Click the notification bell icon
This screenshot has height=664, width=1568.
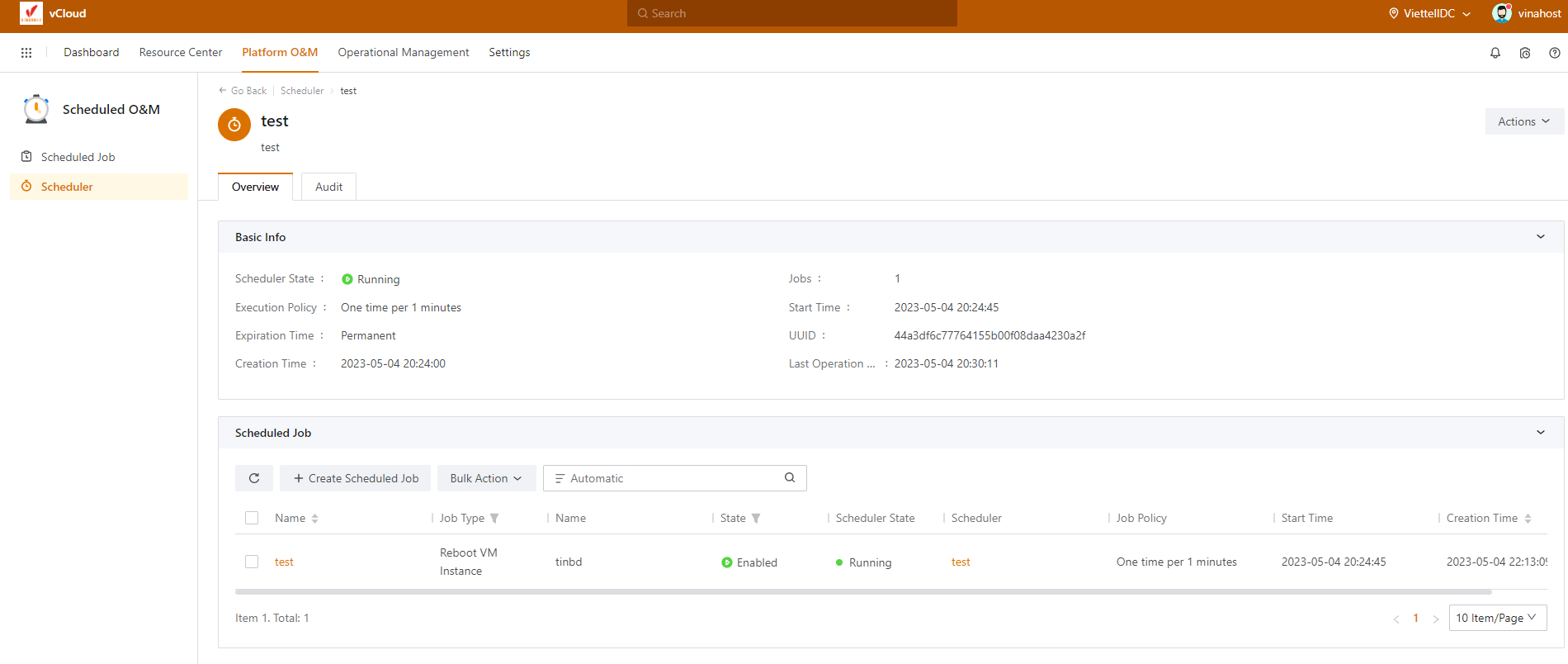(1495, 53)
